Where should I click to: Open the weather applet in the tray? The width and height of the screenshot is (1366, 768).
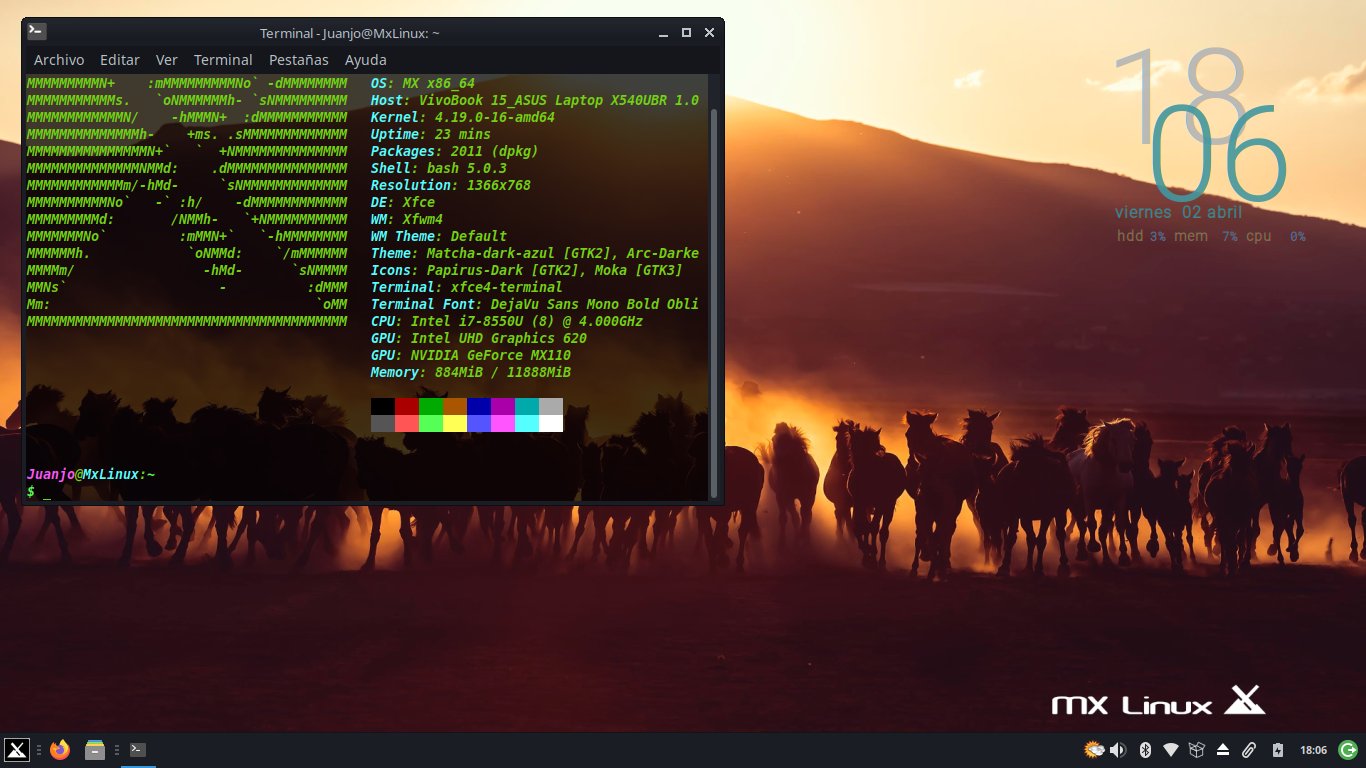tap(1094, 750)
